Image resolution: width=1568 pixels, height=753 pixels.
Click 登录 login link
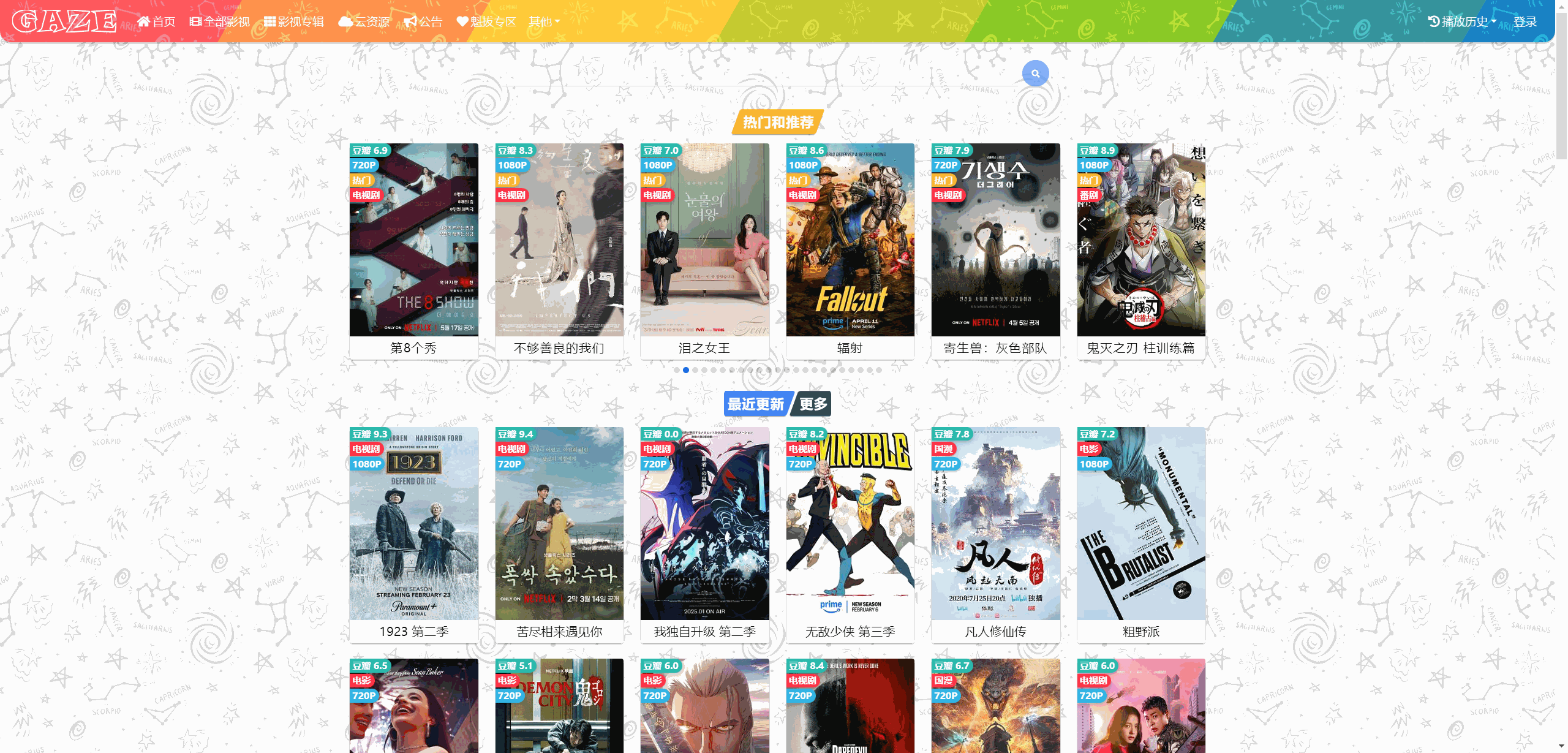pyautogui.click(x=1525, y=22)
